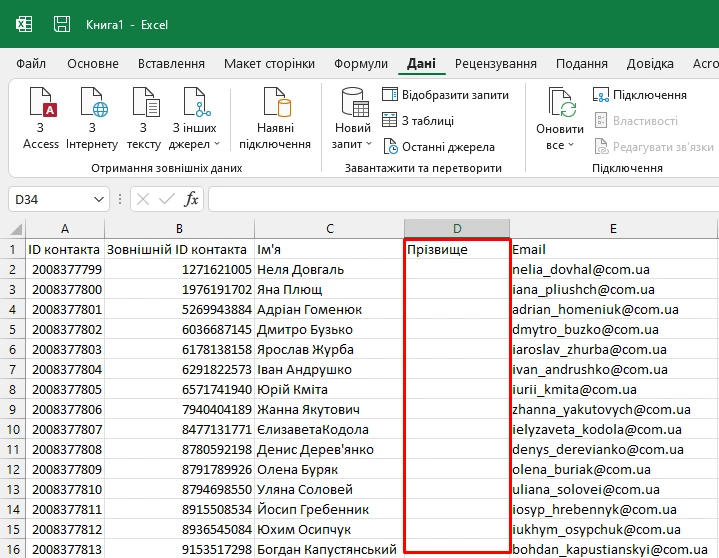Open existing connections (Наявні підключення)
This screenshot has width=719, height=558.
click(275, 120)
